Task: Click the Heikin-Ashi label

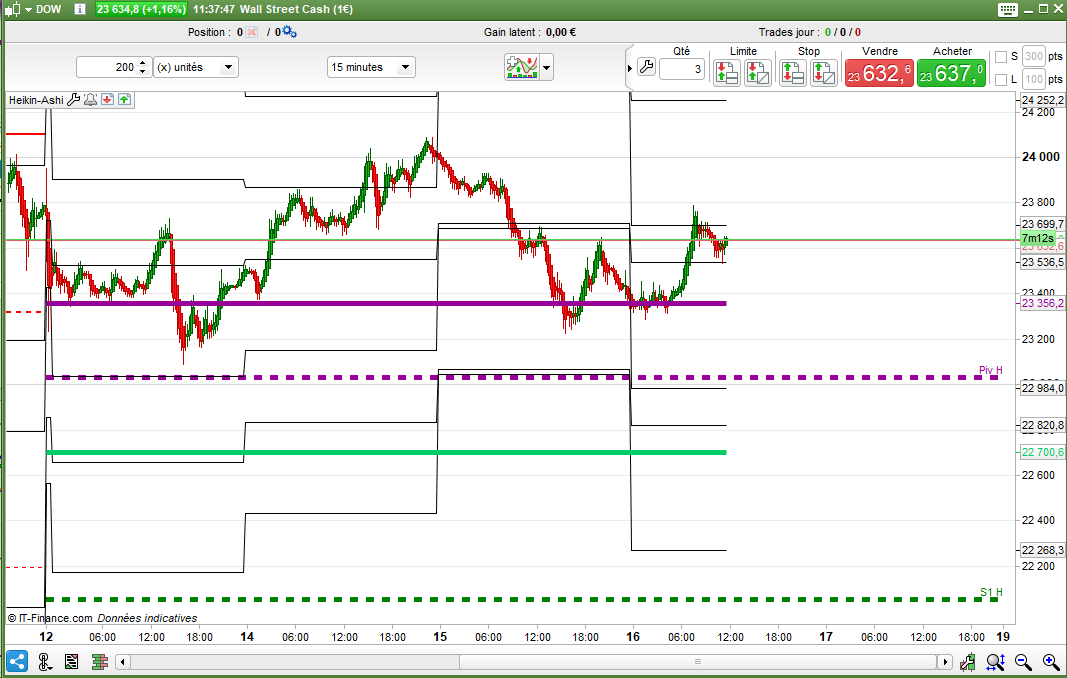Action: coord(36,100)
